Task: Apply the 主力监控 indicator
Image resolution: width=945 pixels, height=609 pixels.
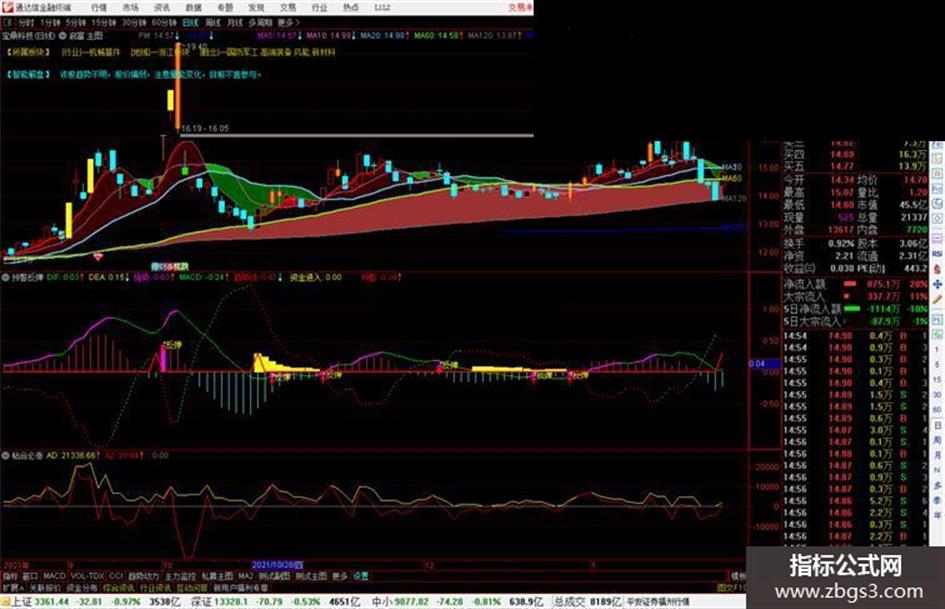Action: point(180,576)
